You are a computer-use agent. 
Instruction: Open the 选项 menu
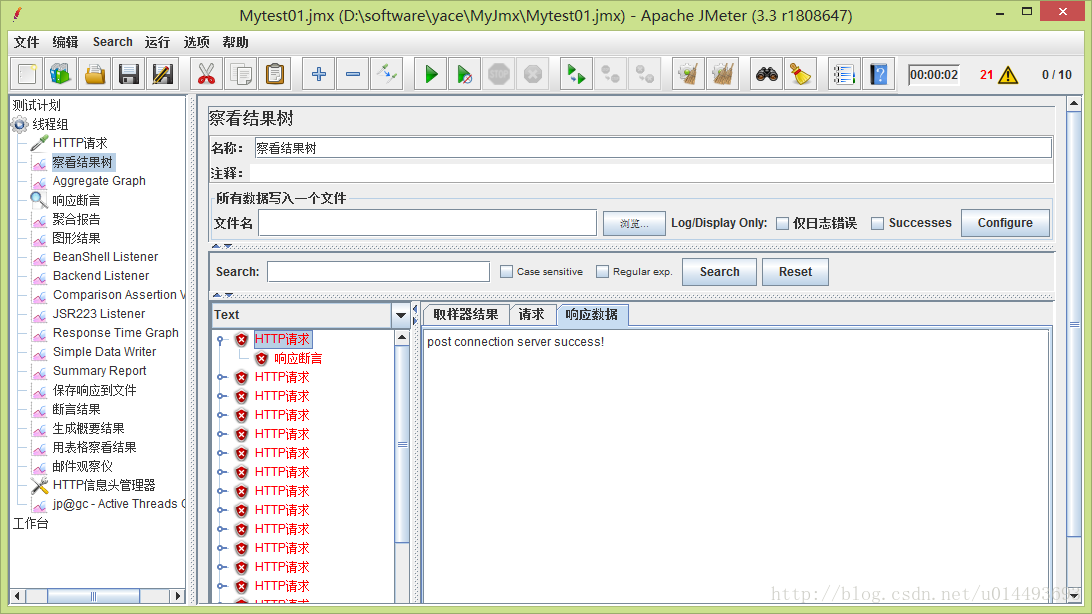pos(196,42)
